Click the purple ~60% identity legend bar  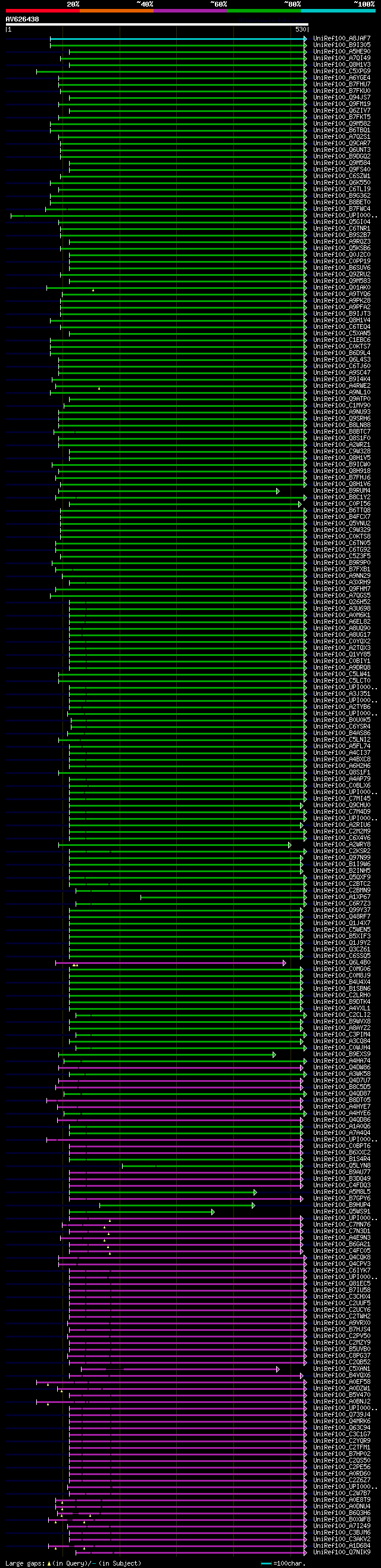click(x=190, y=10)
